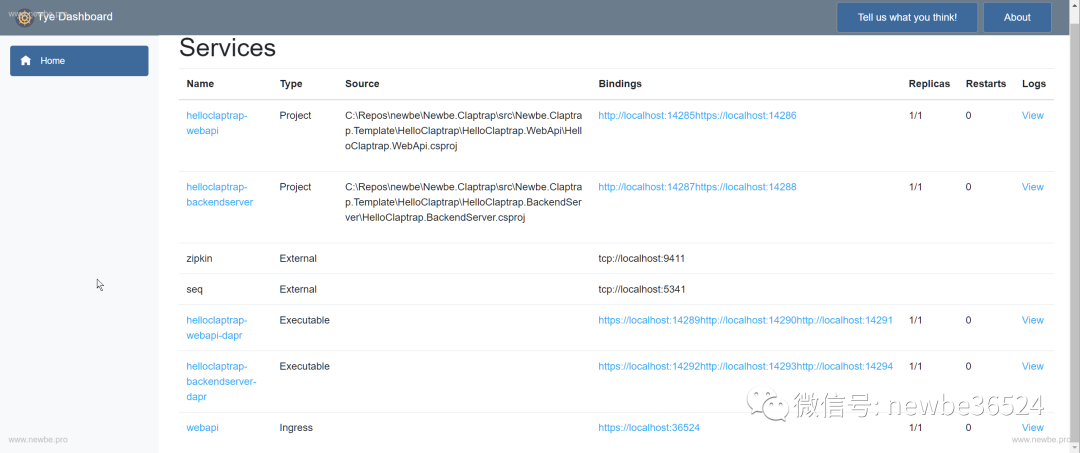View logs for helloclaptrap-webapi-dapr
Viewport: 1080px width, 453px height.
click(1032, 320)
